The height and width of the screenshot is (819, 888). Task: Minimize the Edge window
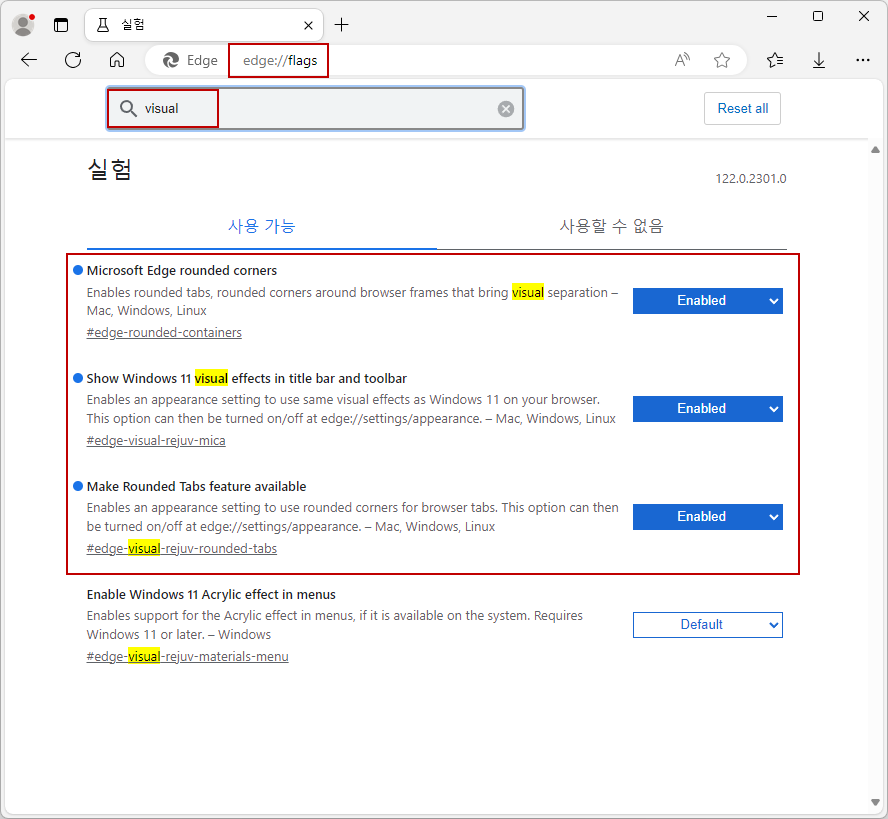(771, 16)
